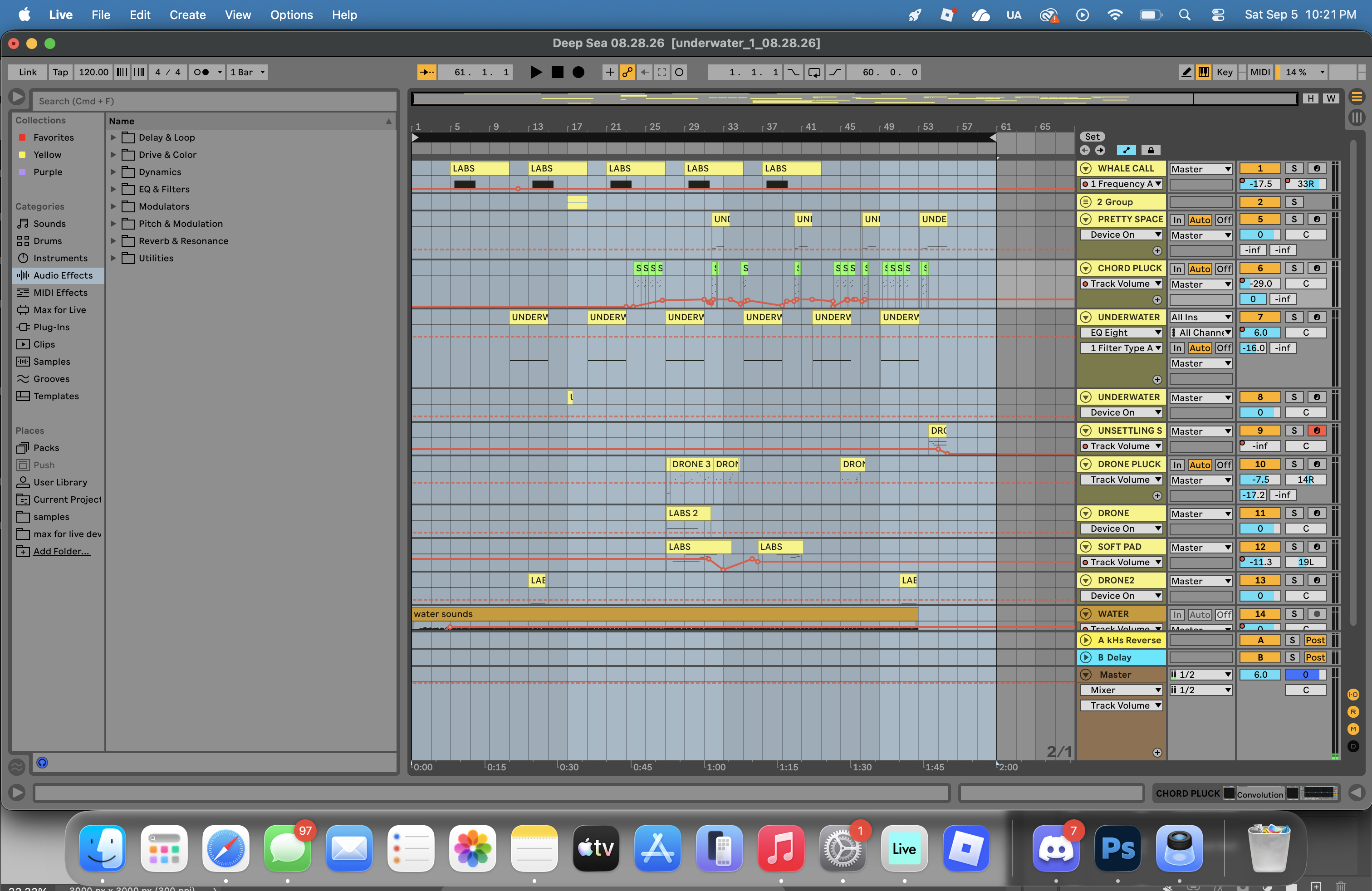
Task: Arm the UNSETTLING S track for recording
Action: click(1317, 431)
